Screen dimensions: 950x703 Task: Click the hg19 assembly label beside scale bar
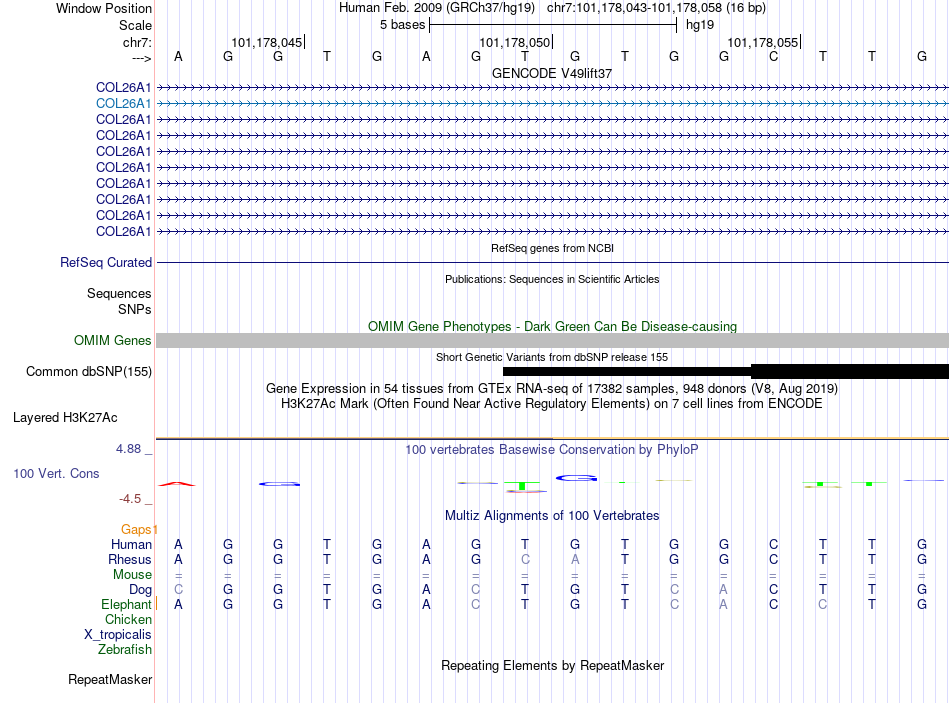click(x=700, y=25)
